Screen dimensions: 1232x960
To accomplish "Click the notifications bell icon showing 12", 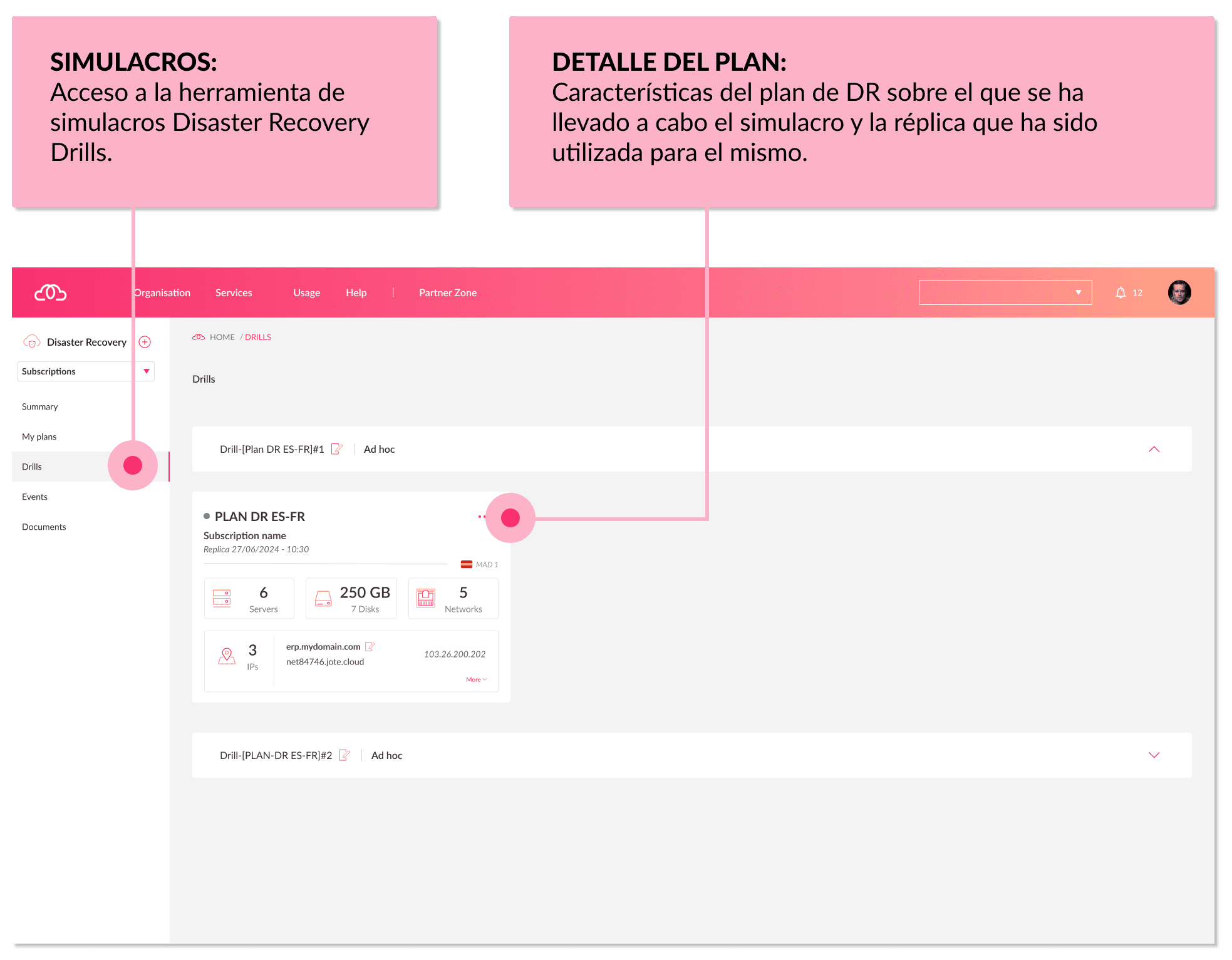I will (x=1122, y=293).
